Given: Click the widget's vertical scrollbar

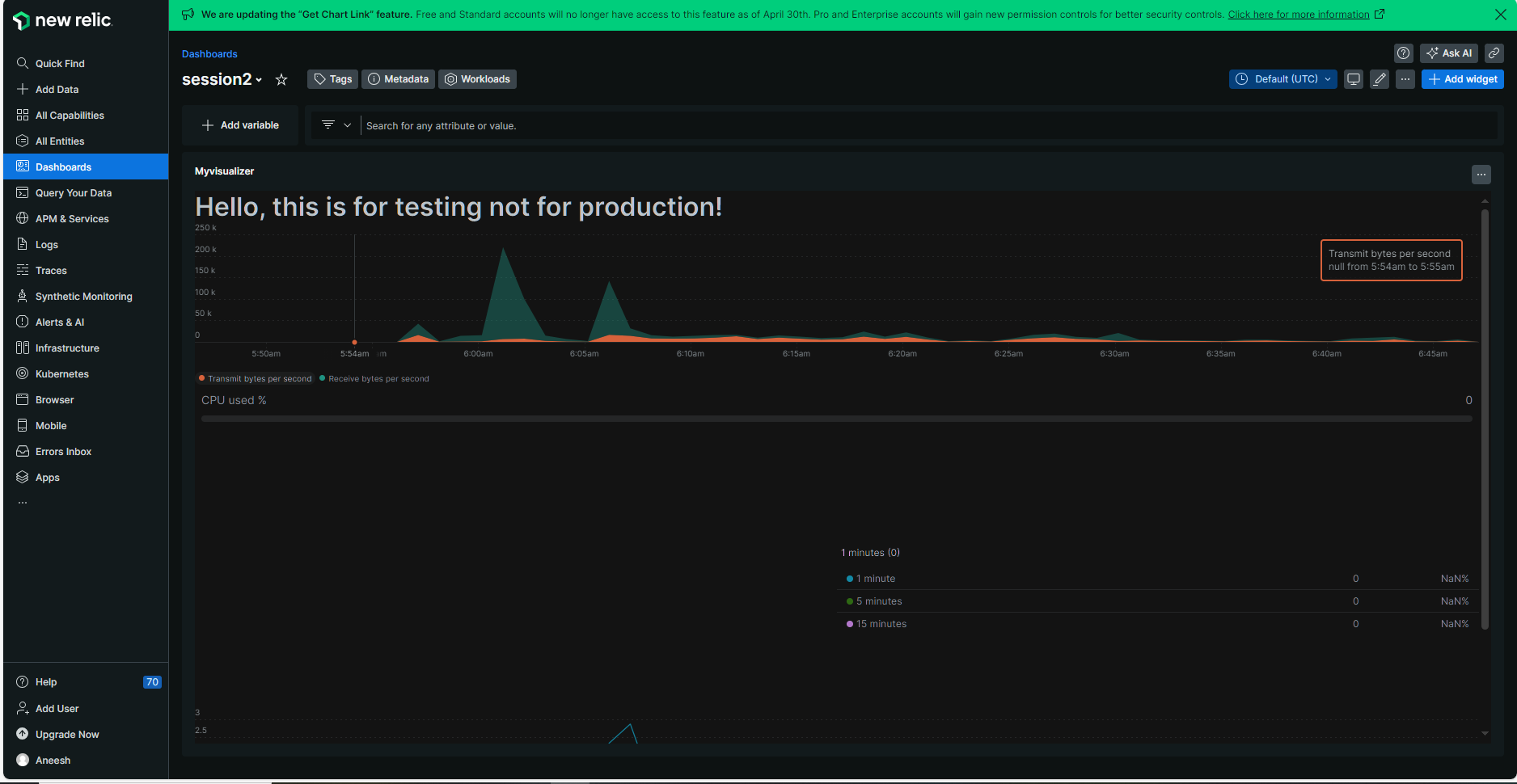Looking at the screenshot, I should 1485,419.
